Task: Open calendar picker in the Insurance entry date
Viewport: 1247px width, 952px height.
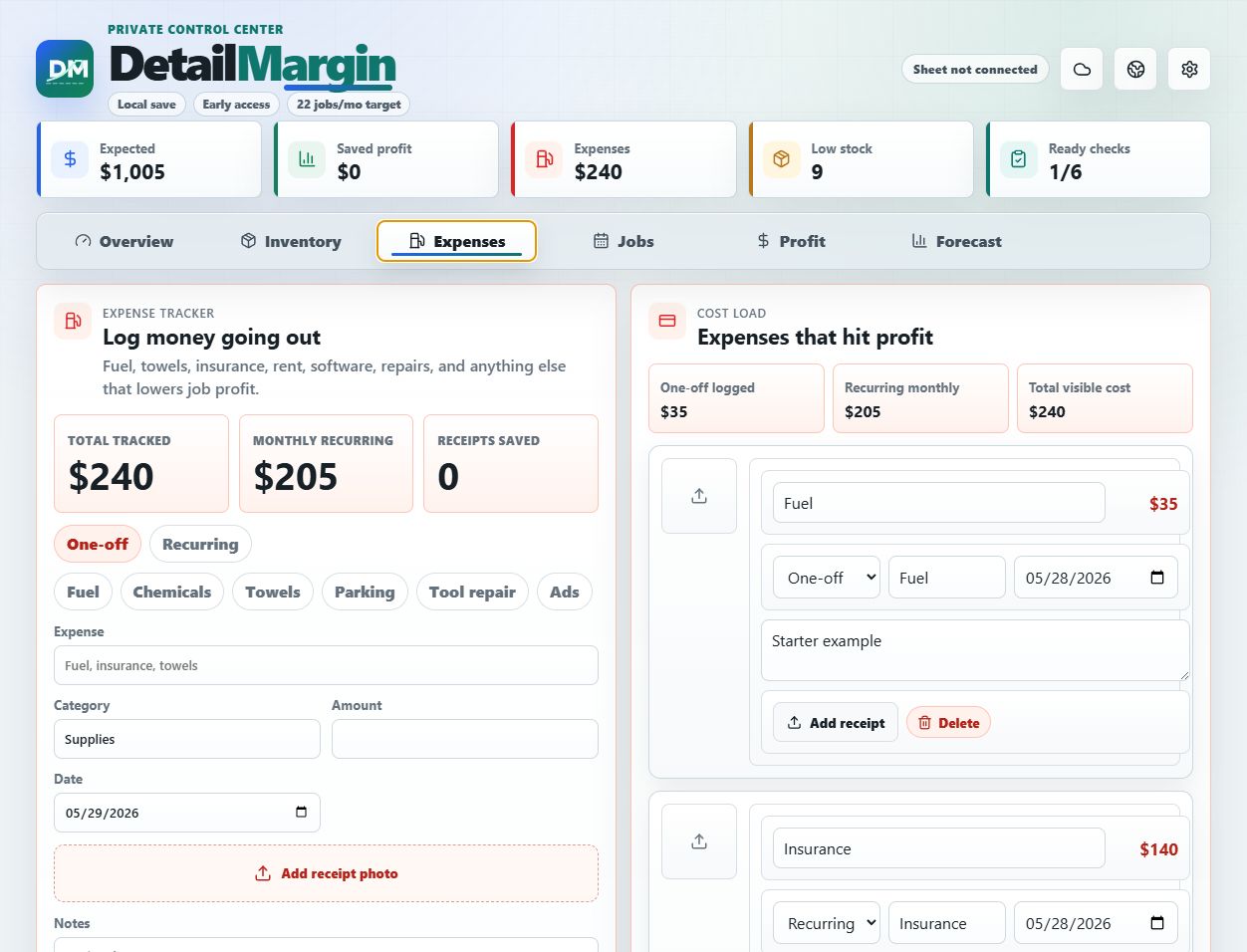Action: pyautogui.click(x=1157, y=923)
